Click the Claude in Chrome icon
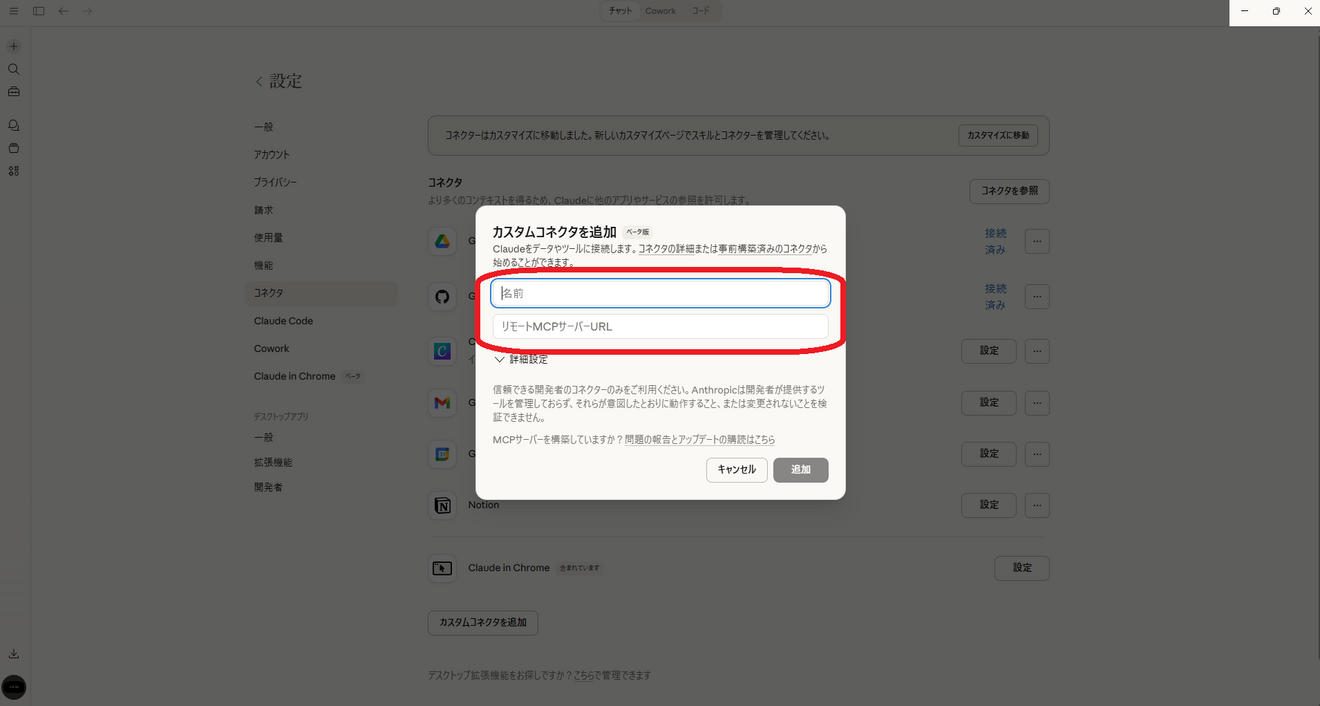Image resolution: width=1320 pixels, height=706 pixels. pos(441,568)
